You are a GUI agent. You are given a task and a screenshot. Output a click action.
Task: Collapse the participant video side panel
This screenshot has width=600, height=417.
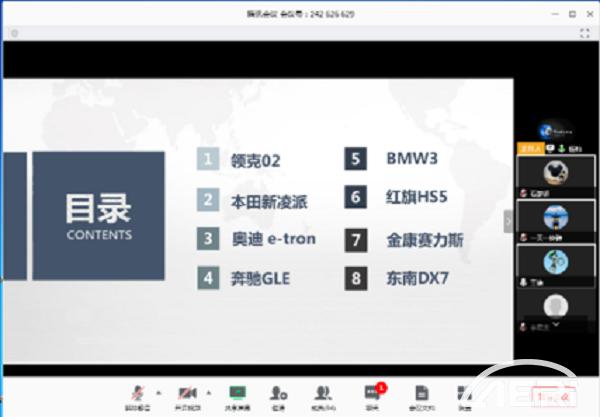coord(508,221)
